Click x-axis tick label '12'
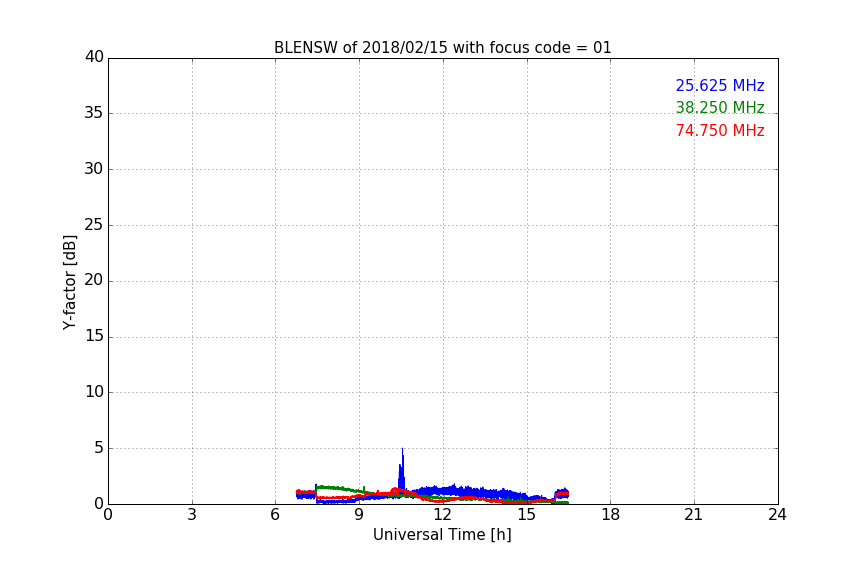Viewport: 864px width, 576px height. click(443, 515)
